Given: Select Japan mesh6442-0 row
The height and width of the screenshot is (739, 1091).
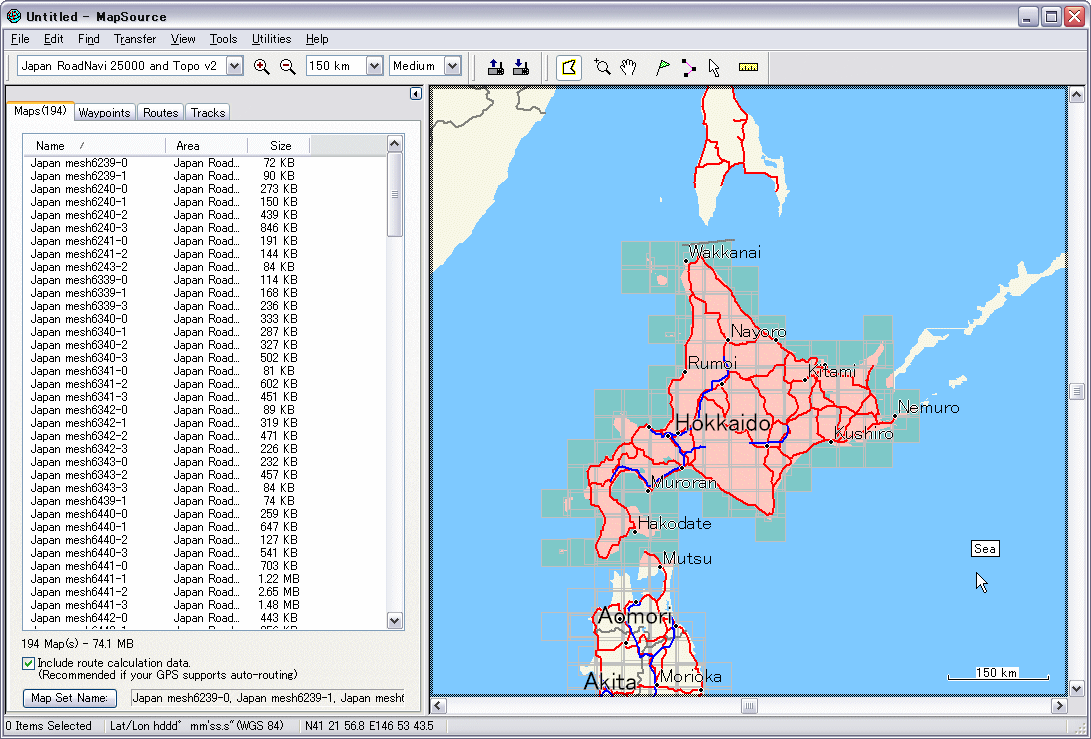Looking at the screenshot, I should click(205, 618).
